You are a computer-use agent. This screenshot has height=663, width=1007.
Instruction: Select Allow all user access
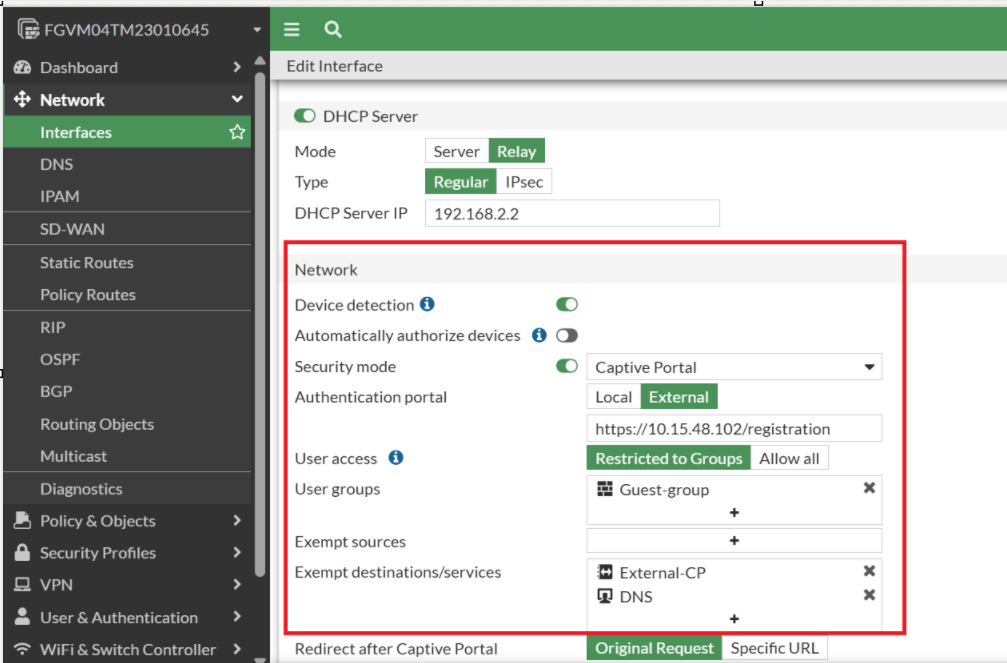click(x=789, y=458)
